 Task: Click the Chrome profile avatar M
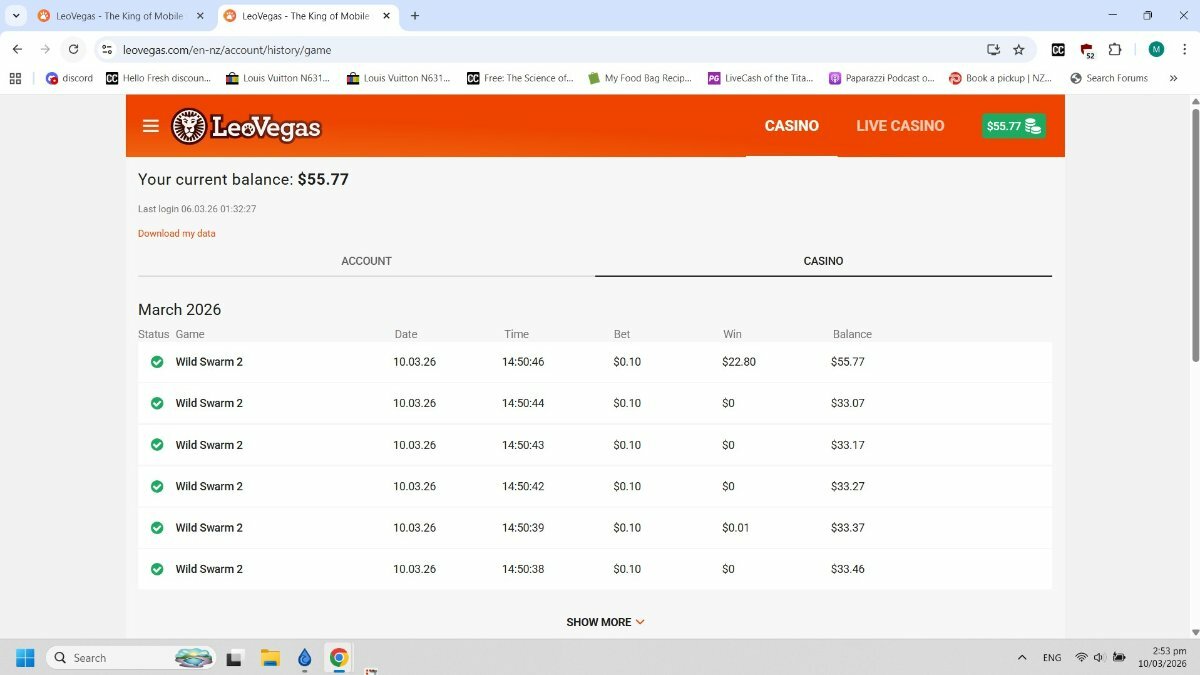pyautogui.click(x=1156, y=49)
